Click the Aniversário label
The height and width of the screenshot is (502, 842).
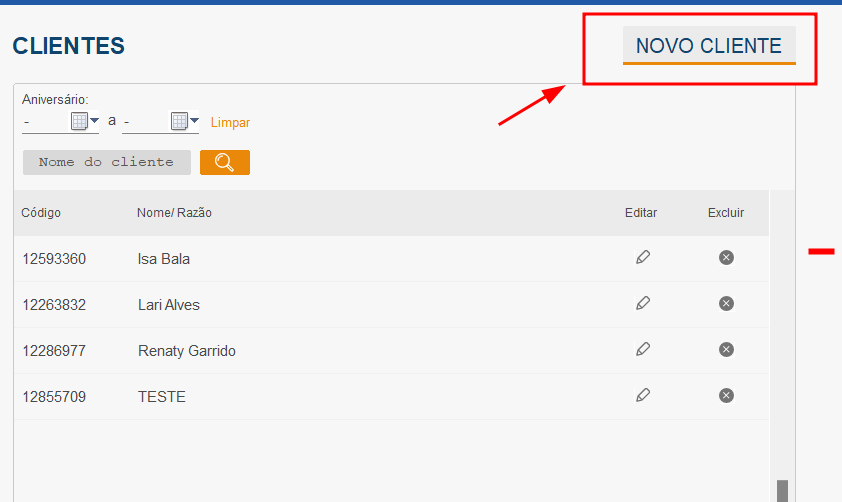coord(55,99)
